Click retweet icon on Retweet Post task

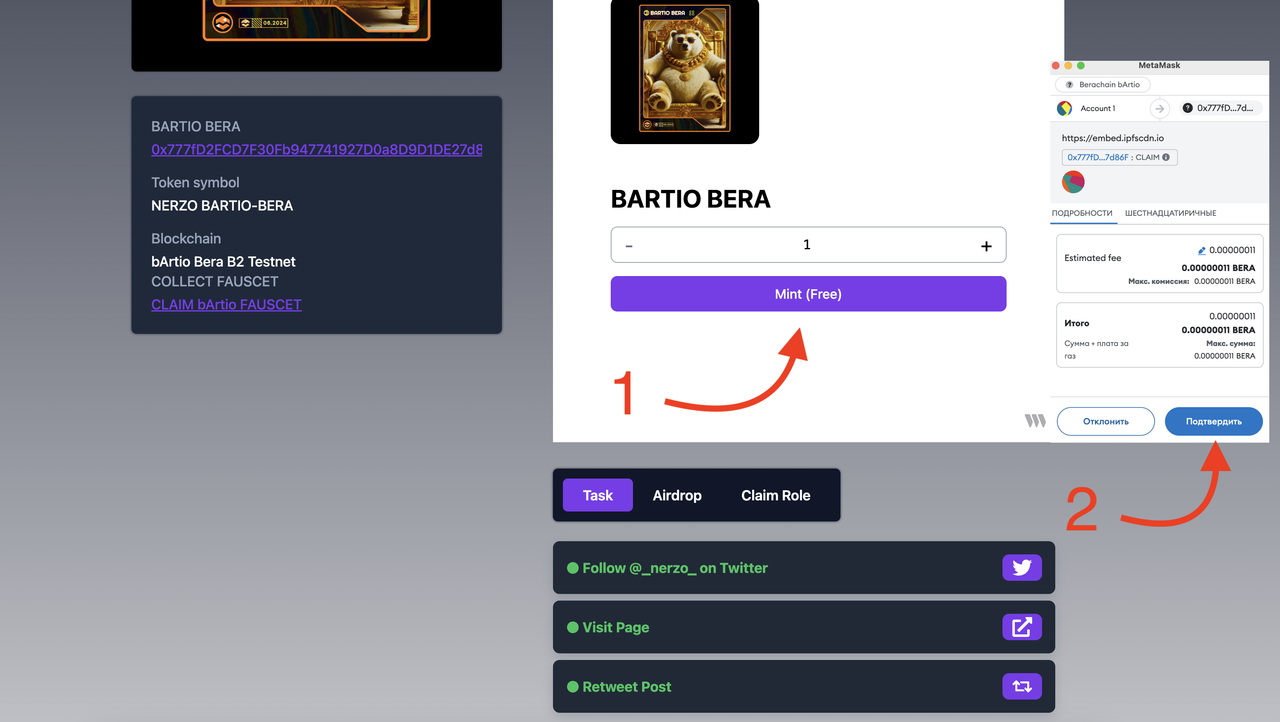[1022, 687]
